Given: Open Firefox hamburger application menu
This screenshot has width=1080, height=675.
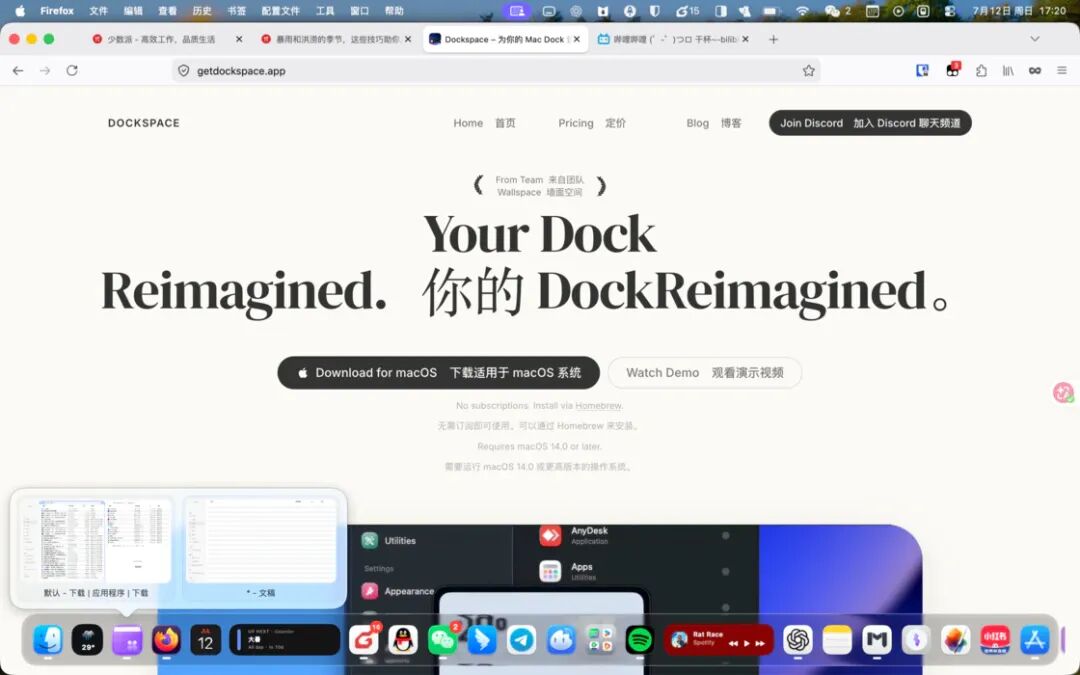Looking at the screenshot, I should pyautogui.click(x=1061, y=70).
